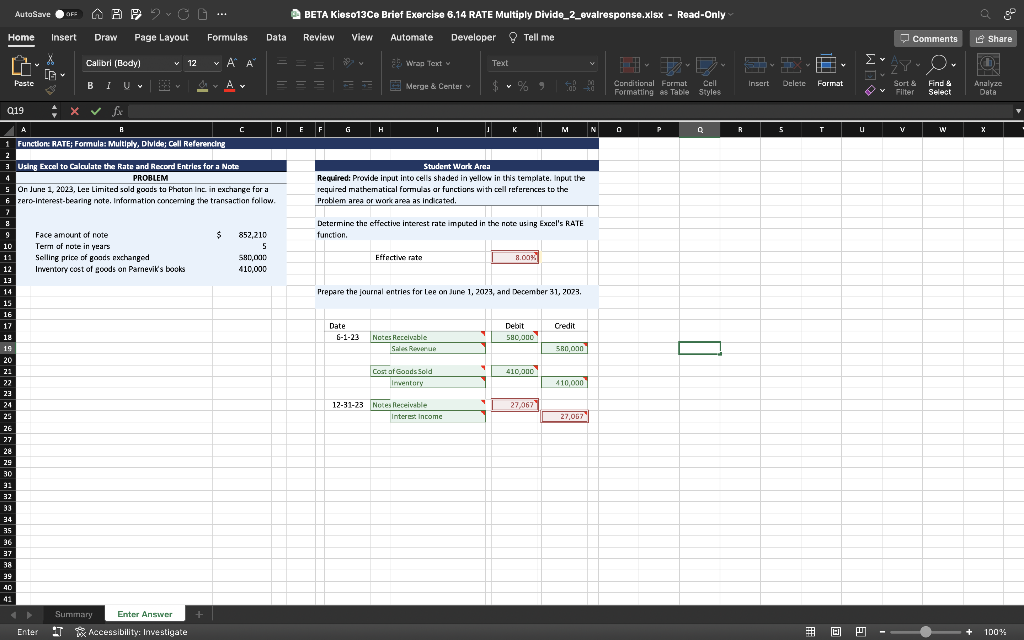The width and height of the screenshot is (1024, 640).
Task: Open the Paste options dropdown arrow
Action: (37, 65)
